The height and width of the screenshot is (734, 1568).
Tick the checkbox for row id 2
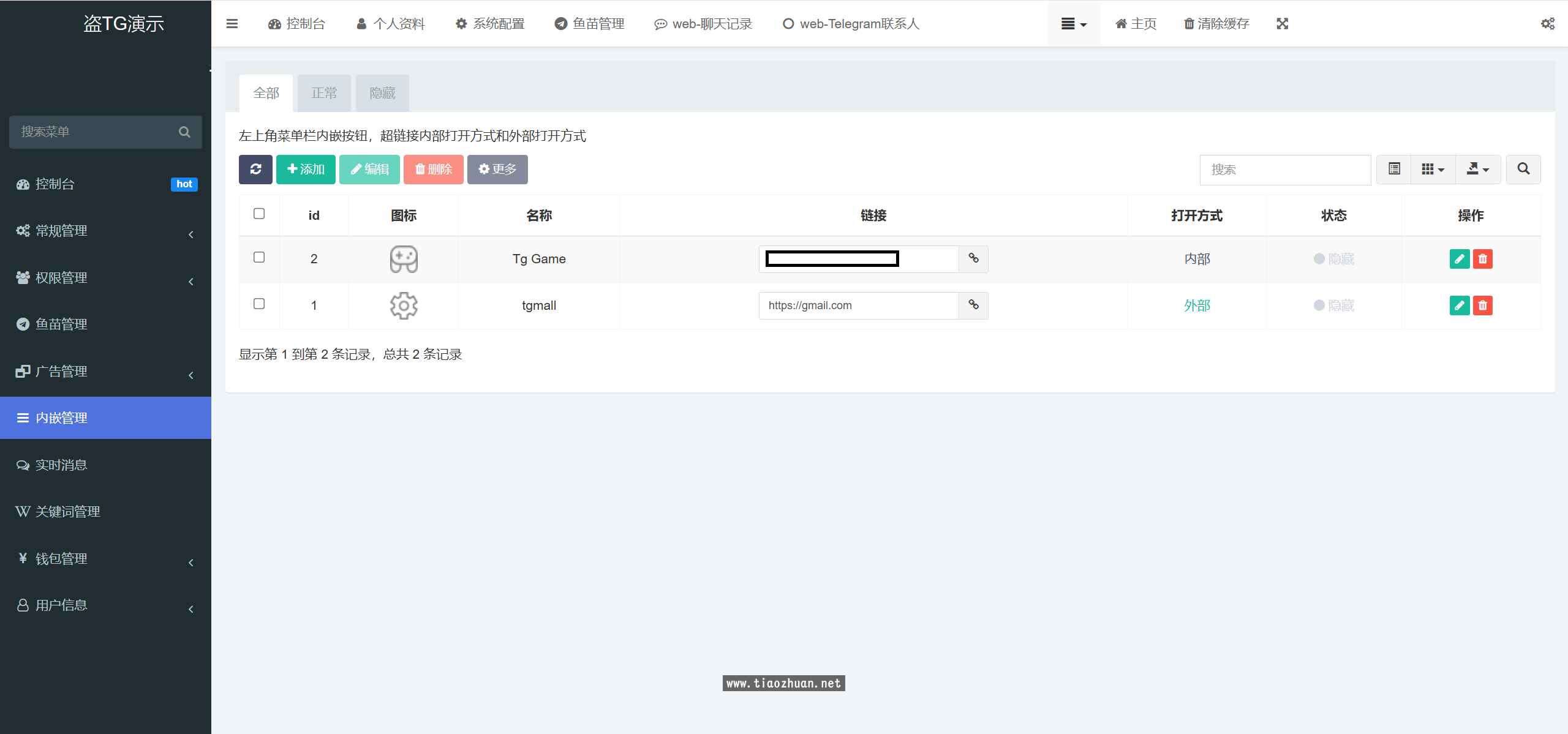(x=259, y=258)
